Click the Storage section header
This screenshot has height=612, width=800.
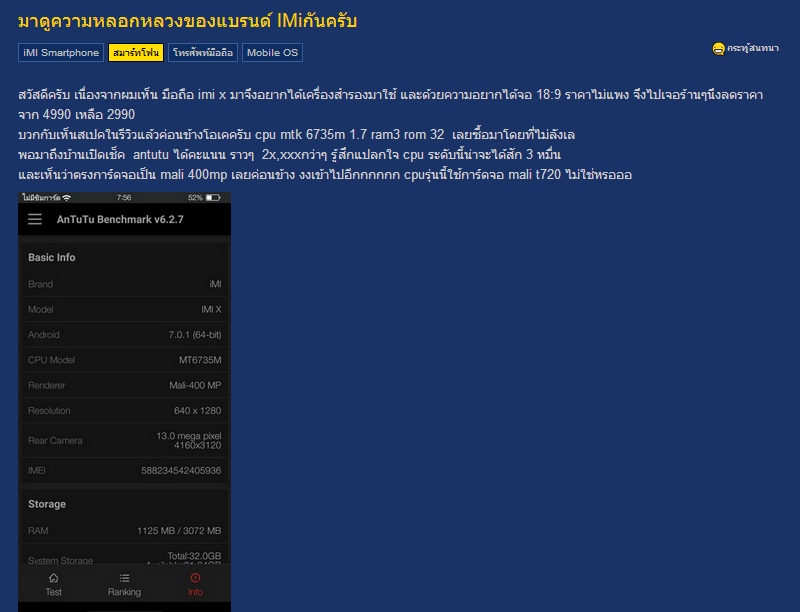click(x=47, y=504)
